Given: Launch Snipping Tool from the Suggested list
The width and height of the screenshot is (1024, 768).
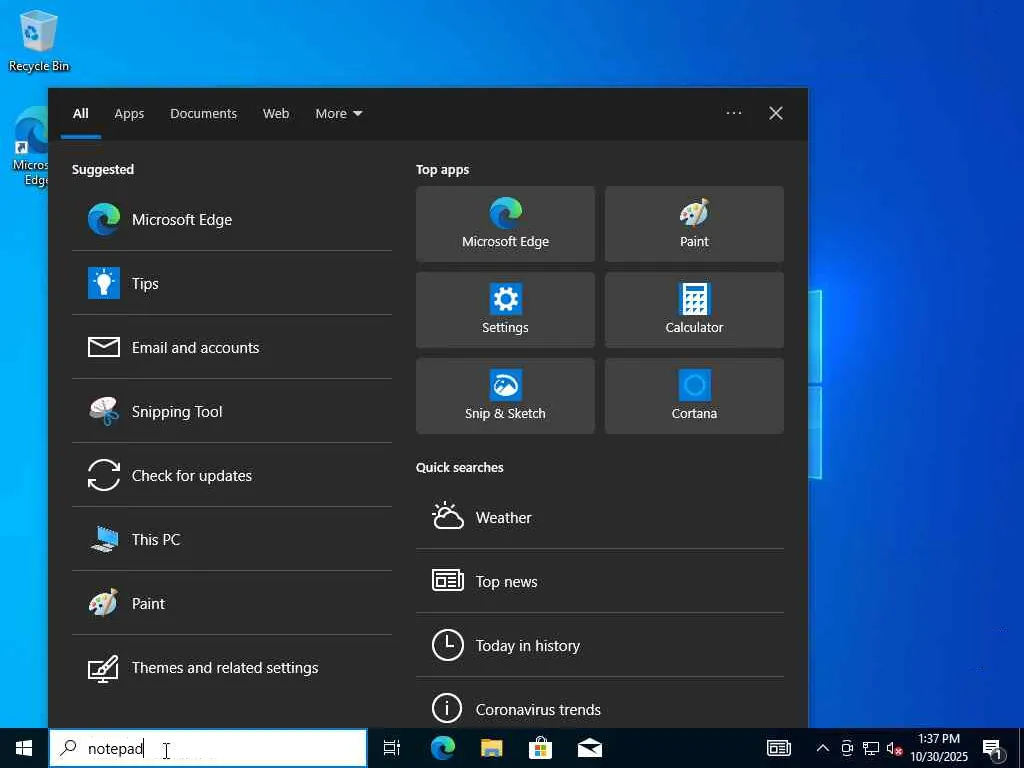Looking at the screenshot, I should pyautogui.click(x=231, y=411).
